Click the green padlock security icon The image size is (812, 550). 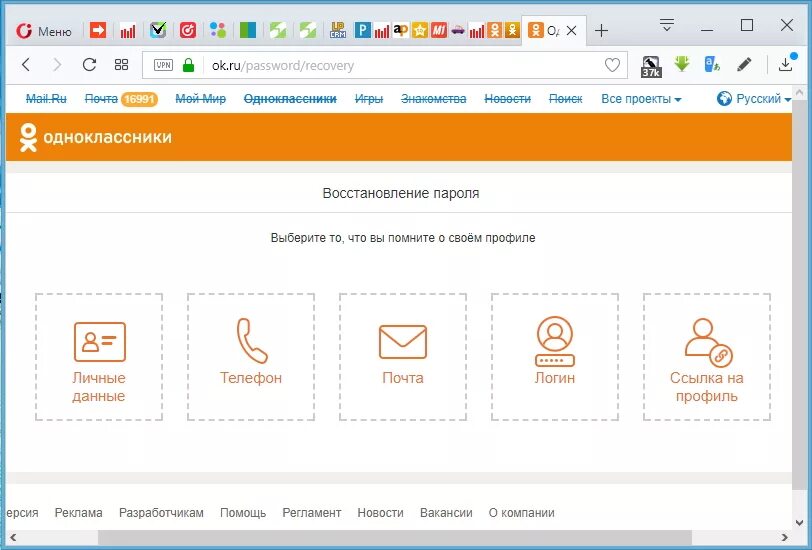[x=188, y=65]
